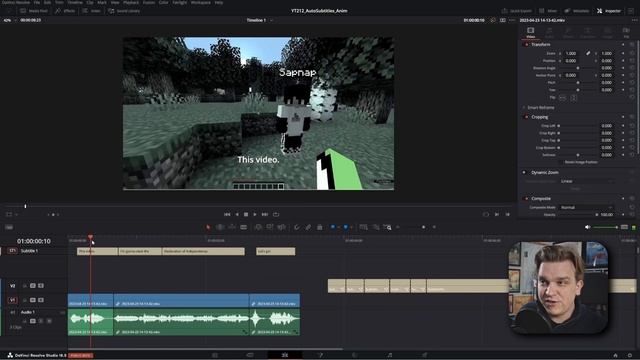Open the Media page icon
640x360 pixels.
(x=215, y=355)
